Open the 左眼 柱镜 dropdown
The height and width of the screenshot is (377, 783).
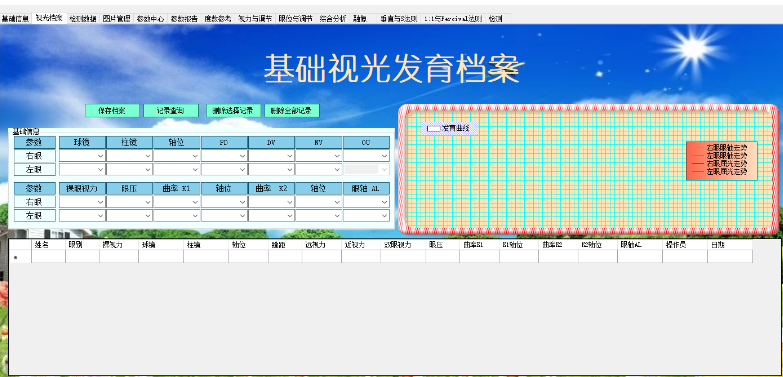(147, 169)
